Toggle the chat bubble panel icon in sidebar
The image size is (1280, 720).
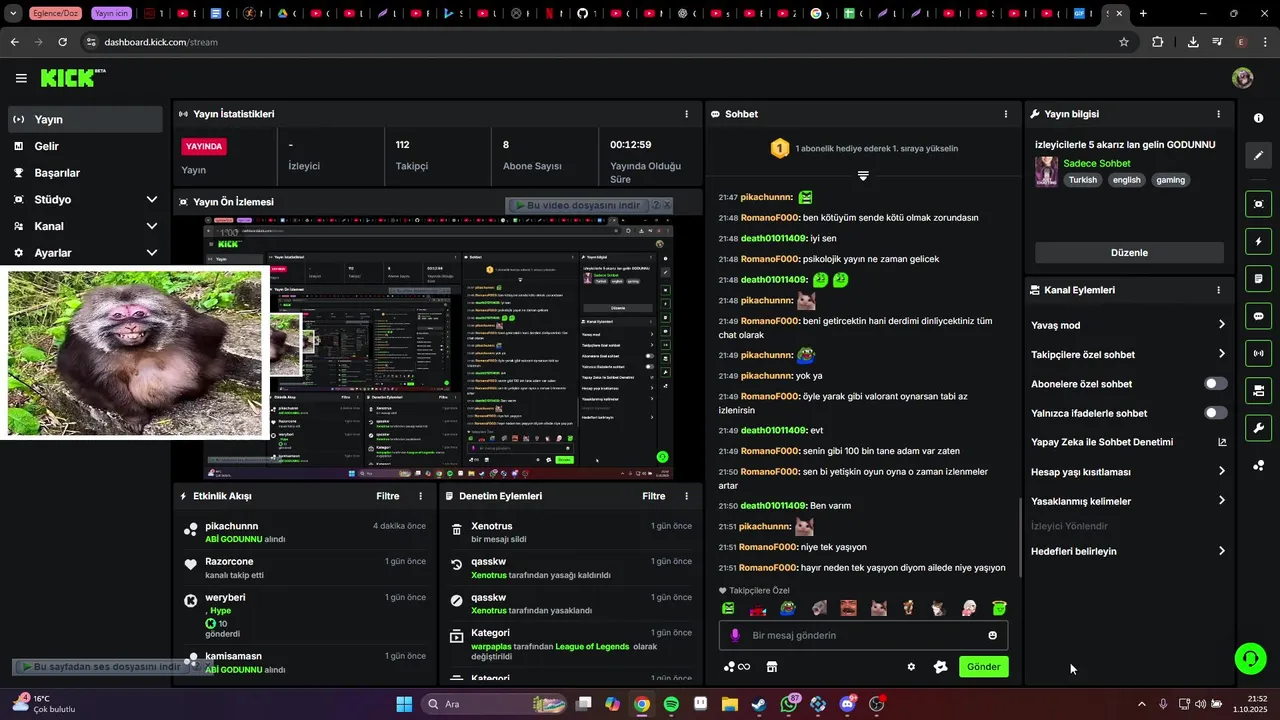(1258, 316)
